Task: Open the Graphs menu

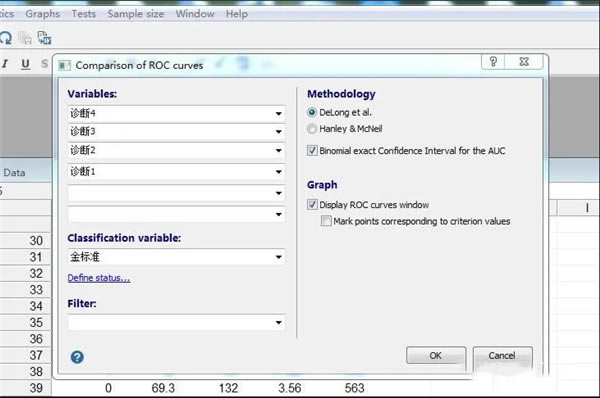Action: (42, 14)
